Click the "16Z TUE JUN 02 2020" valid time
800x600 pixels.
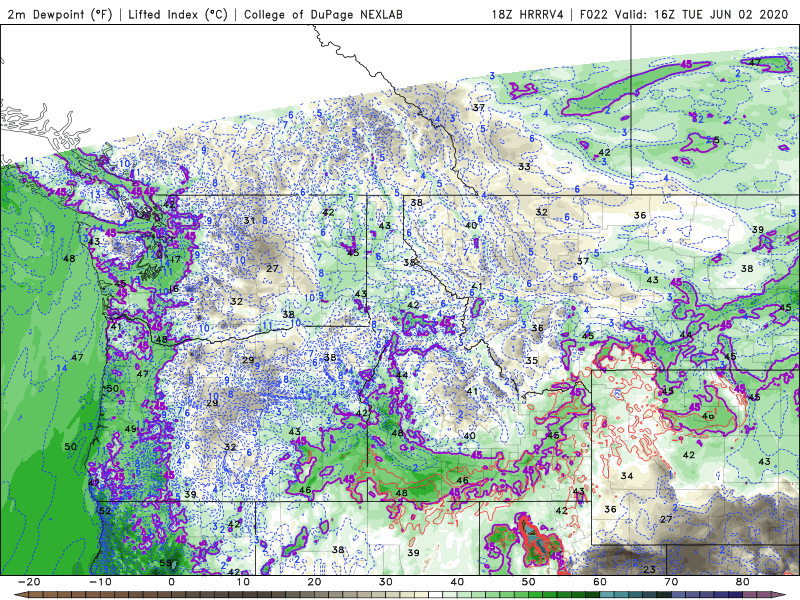pos(721,14)
